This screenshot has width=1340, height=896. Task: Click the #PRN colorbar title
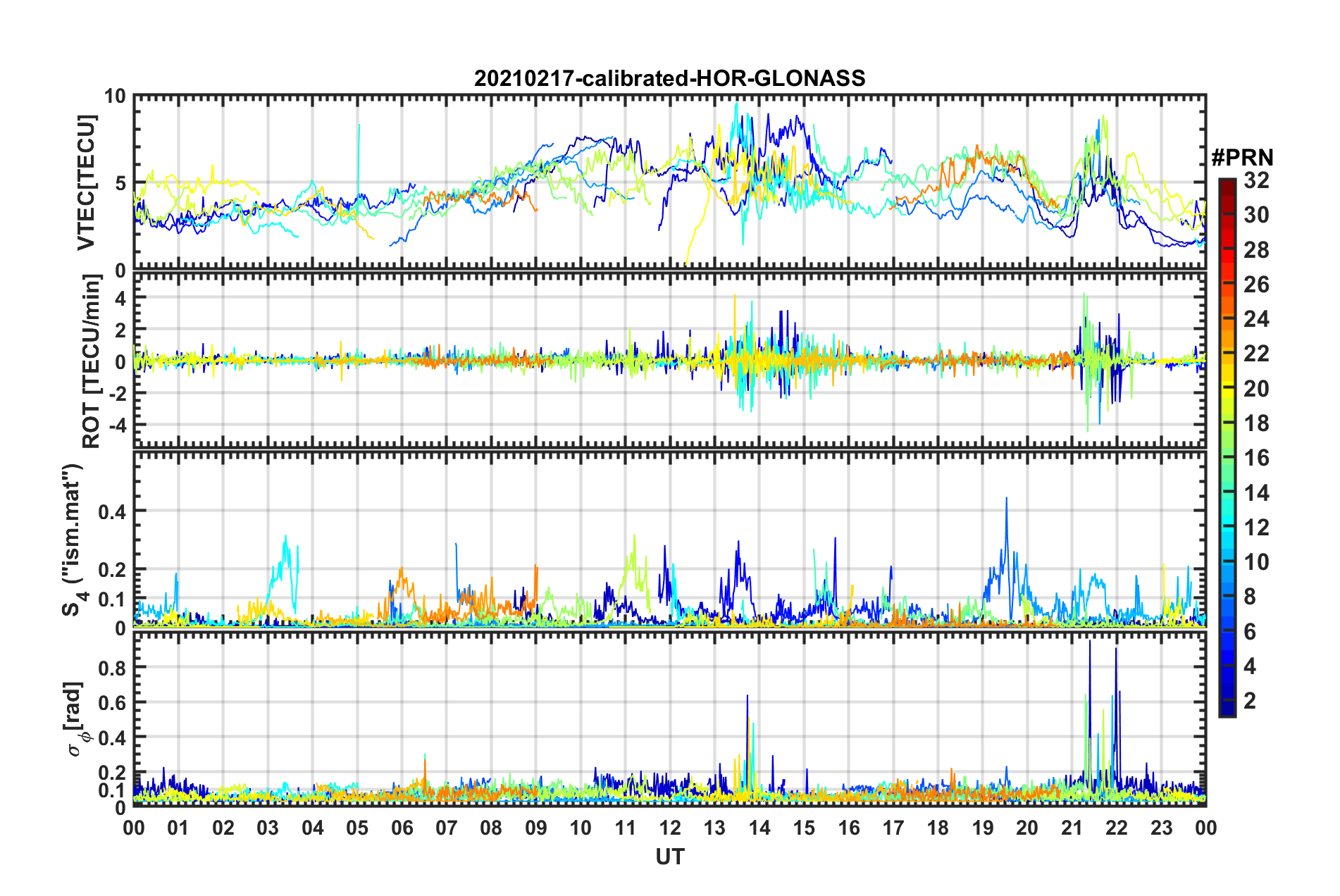click(1242, 157)
